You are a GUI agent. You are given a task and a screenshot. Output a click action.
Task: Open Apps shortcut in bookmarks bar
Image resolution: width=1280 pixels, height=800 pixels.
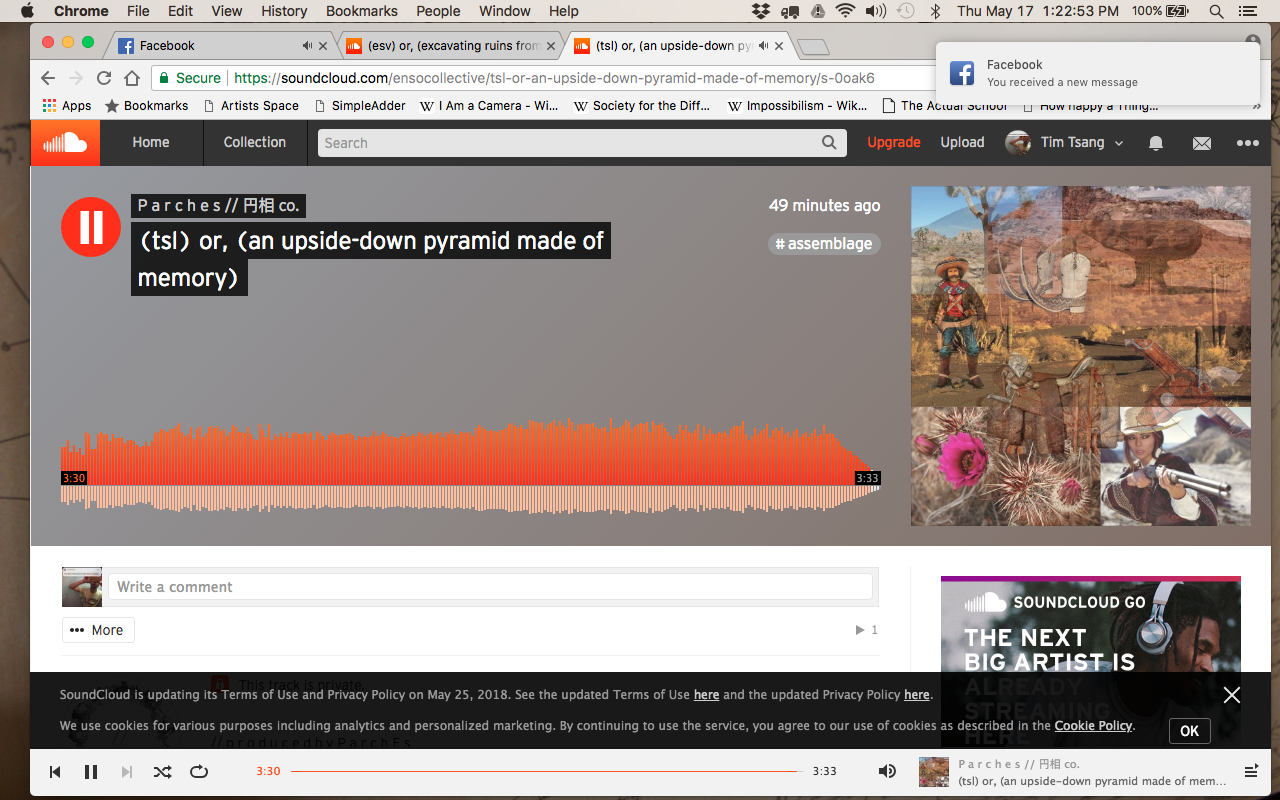(x=67, y=105)
